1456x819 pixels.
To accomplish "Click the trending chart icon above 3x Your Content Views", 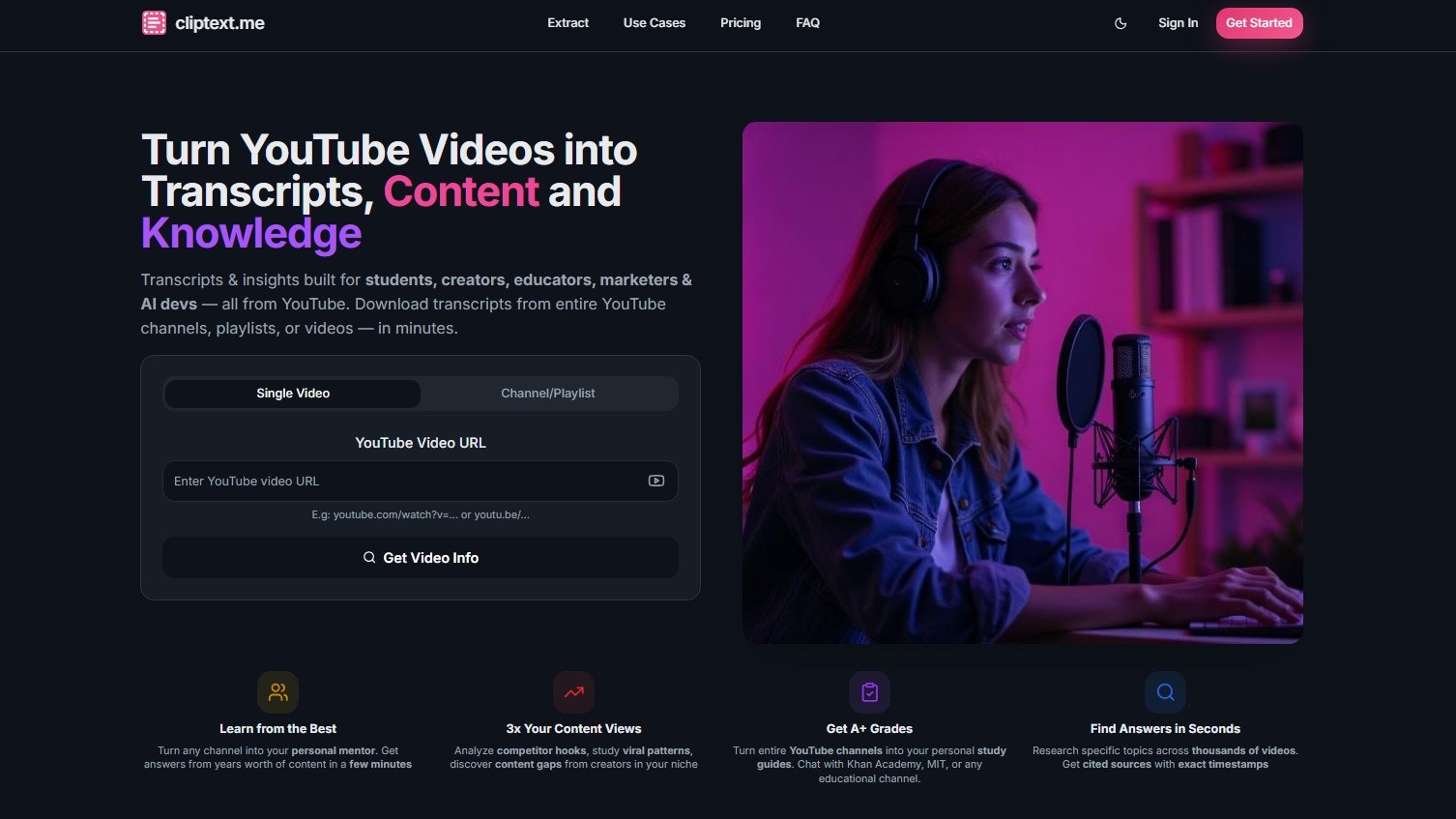I will click(573, 691).
